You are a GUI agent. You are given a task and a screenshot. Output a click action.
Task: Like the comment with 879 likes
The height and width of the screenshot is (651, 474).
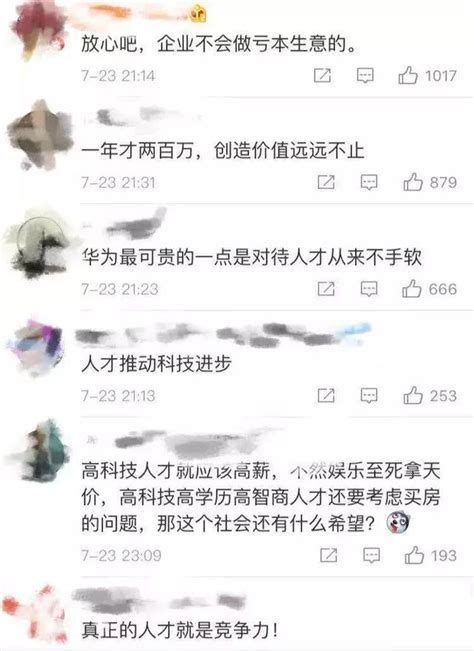pyautogui.click(x=413, y=182)
